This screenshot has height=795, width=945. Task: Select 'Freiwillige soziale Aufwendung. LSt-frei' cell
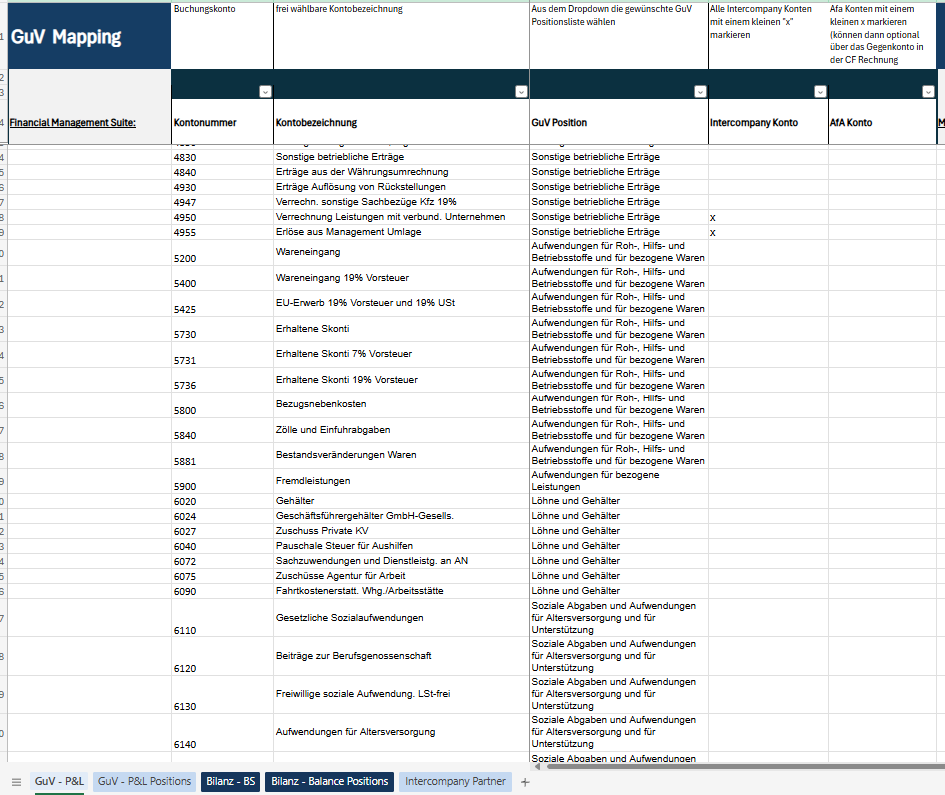(401, 694)
